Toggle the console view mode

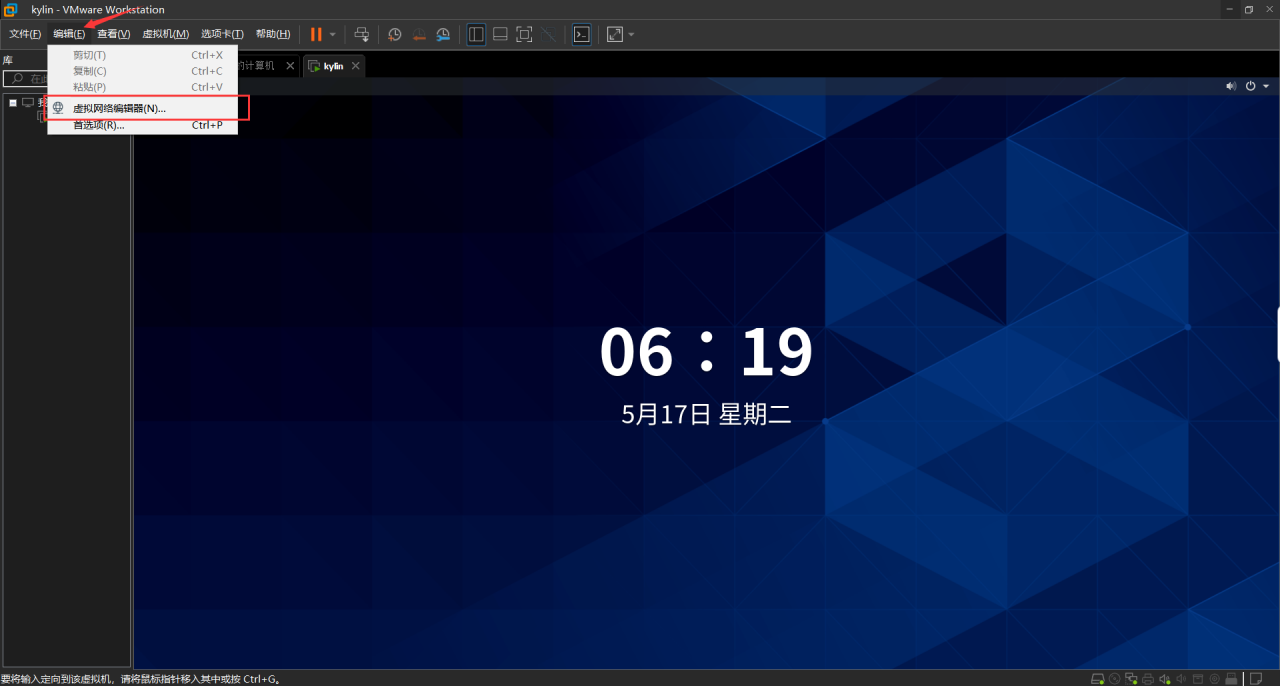pos(581,34)
